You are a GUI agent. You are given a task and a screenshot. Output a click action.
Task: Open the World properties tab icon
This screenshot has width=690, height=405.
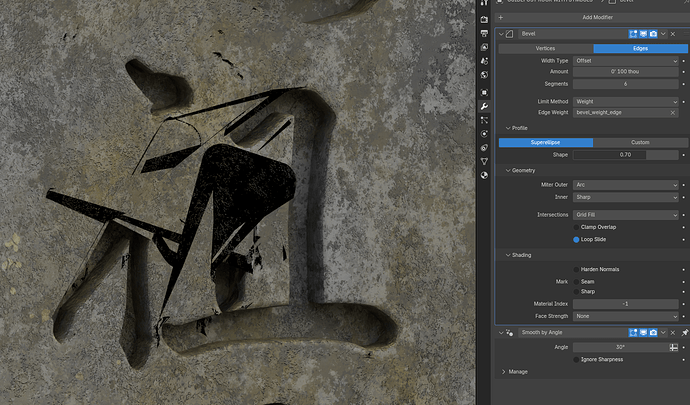(484, 75)
